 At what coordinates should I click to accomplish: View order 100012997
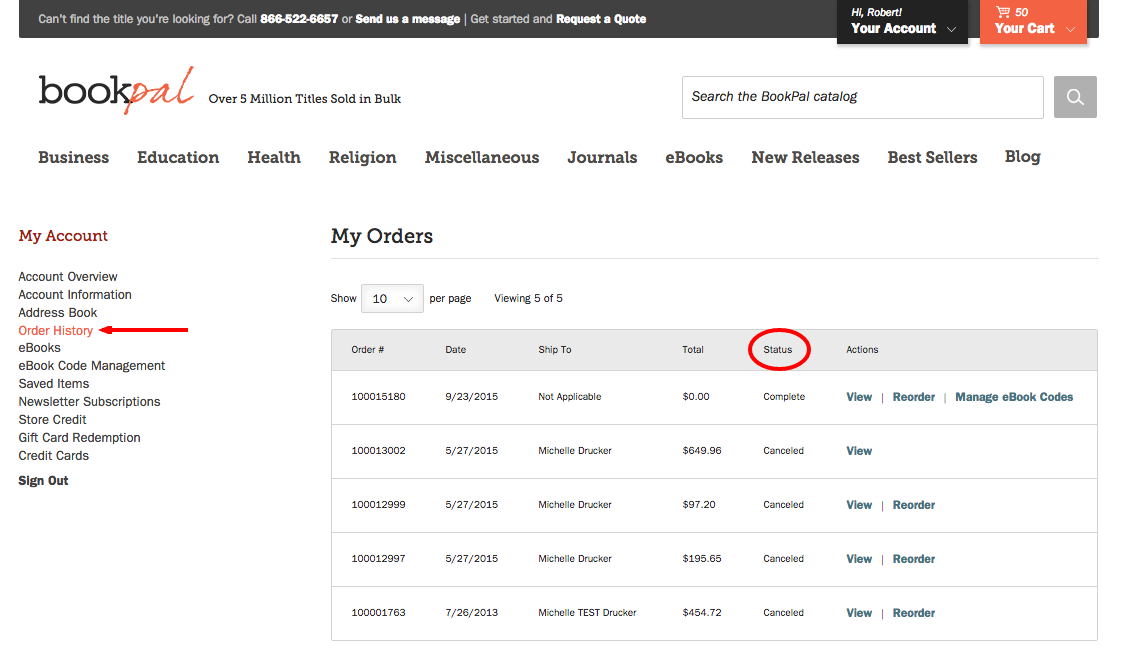coord(859,559)
